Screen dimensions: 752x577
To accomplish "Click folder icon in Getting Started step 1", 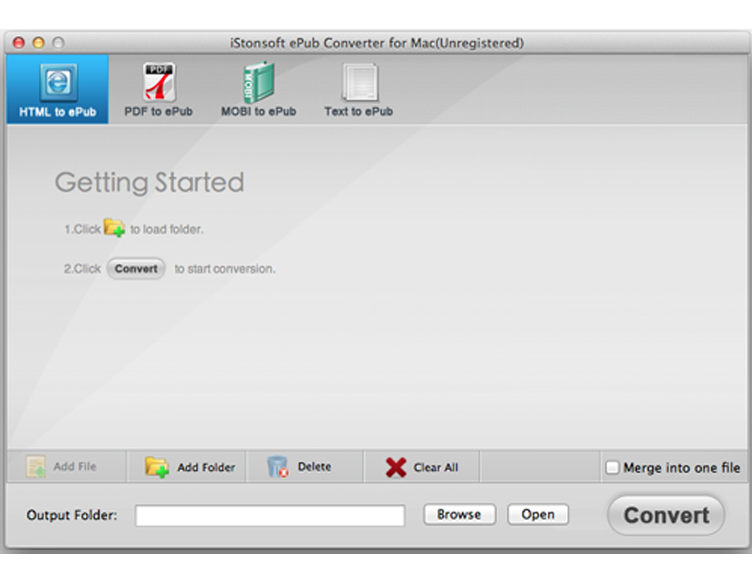I will (x=115, y=227).
